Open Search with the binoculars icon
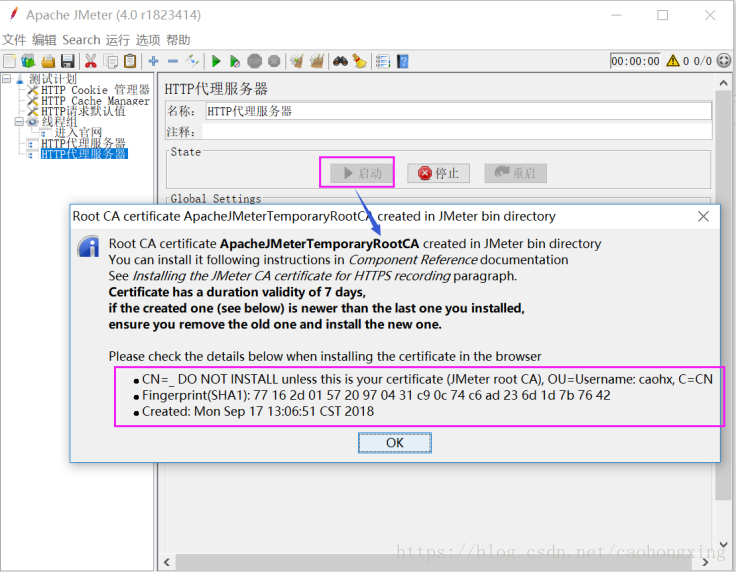The image size is (737, 572). [340, 61]
